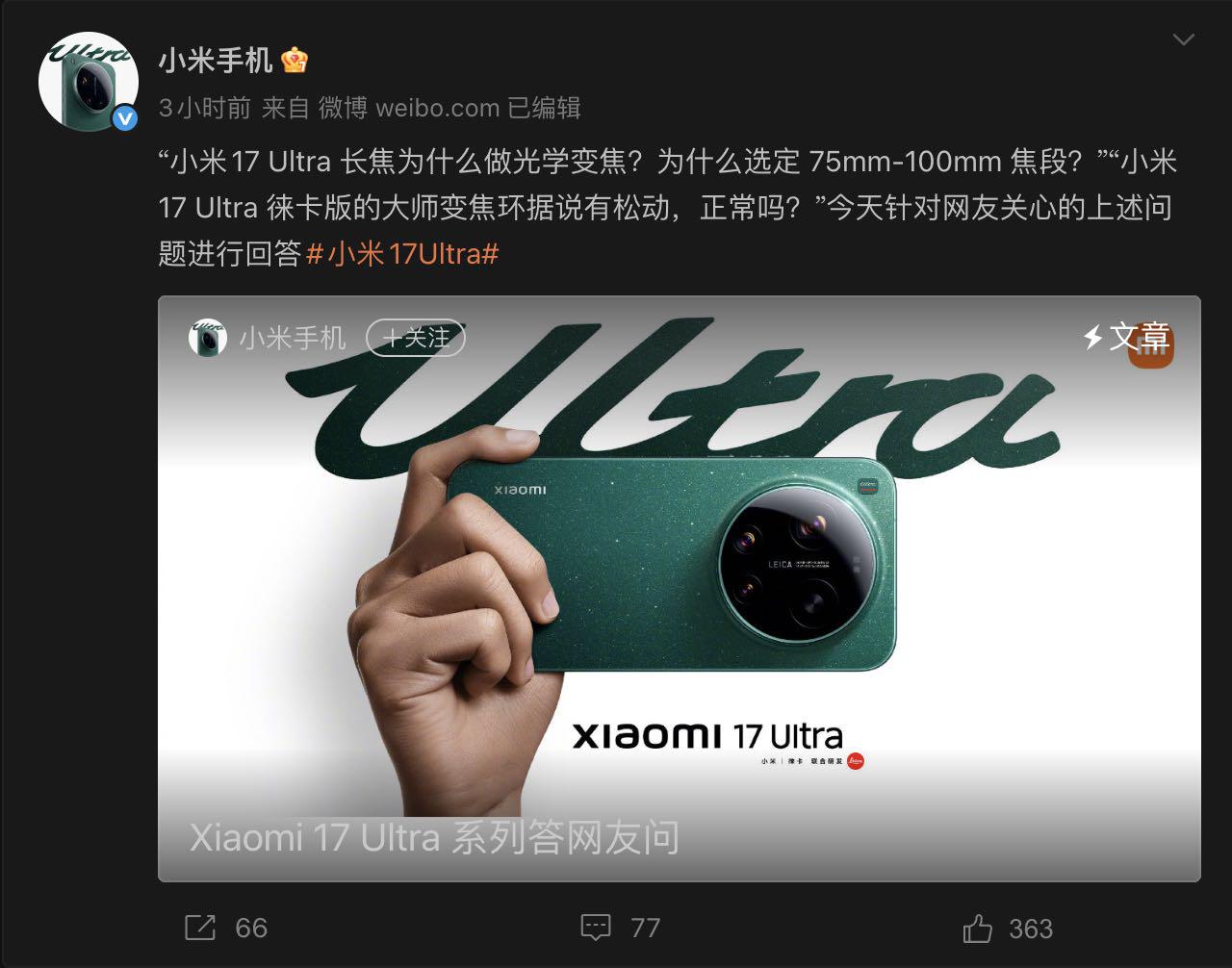Click the repost share icon
The width and height of the screenshot is (1232, 968).
(x=199, y=928)
